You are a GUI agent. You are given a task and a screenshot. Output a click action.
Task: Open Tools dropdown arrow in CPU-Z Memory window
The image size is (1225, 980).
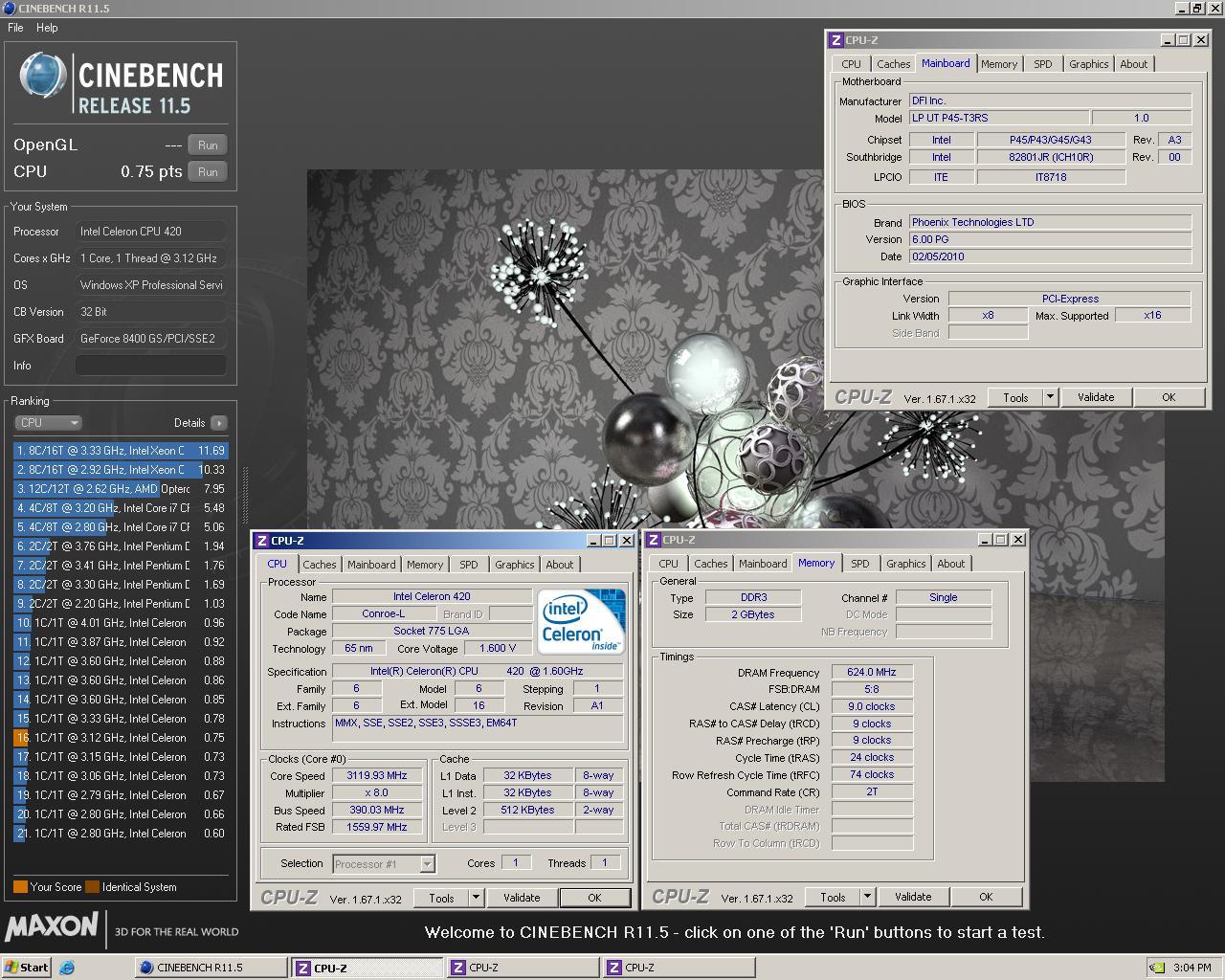(x=867, y=897)
